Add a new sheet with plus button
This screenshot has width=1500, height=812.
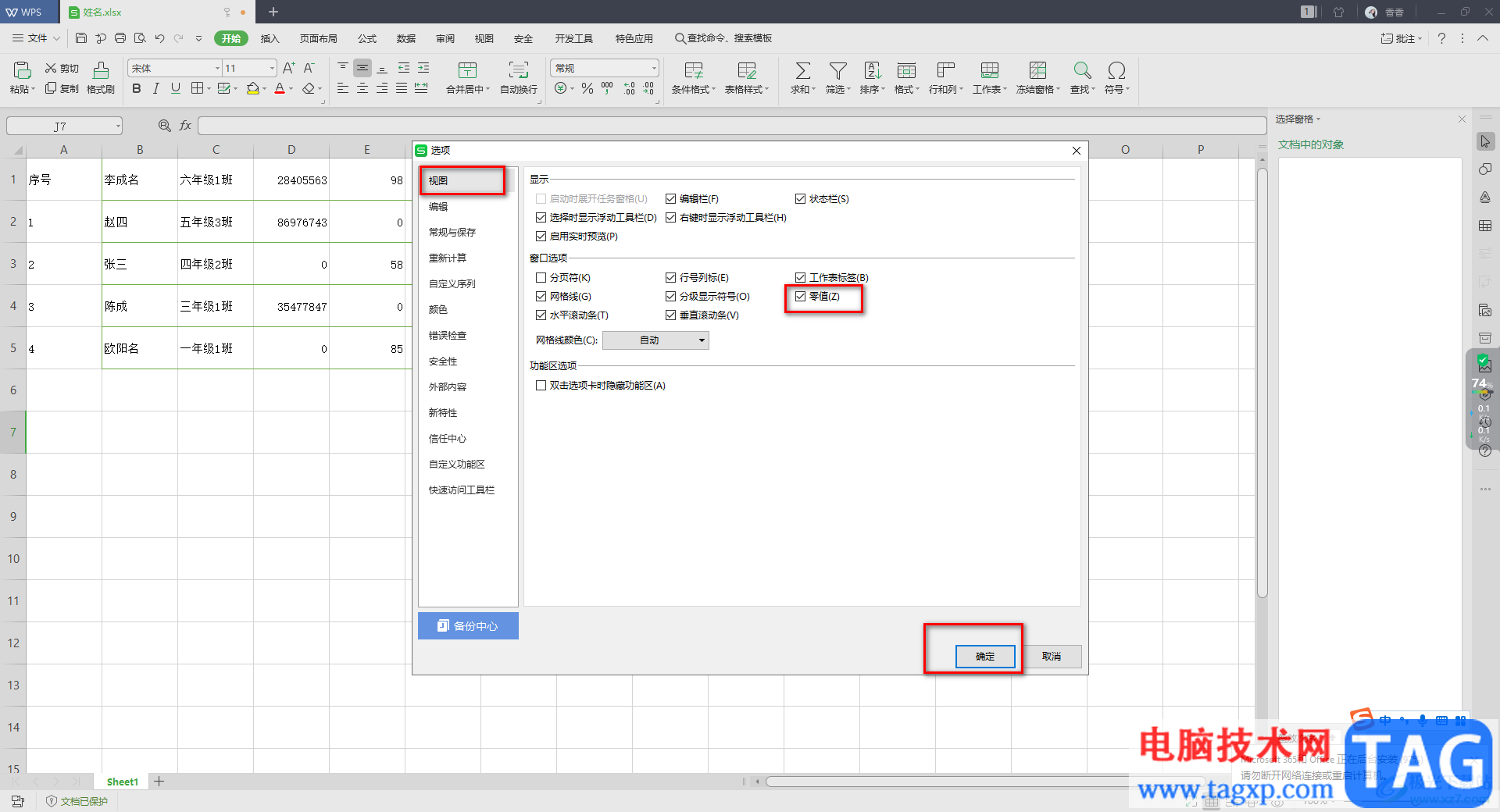click(159, 782)
